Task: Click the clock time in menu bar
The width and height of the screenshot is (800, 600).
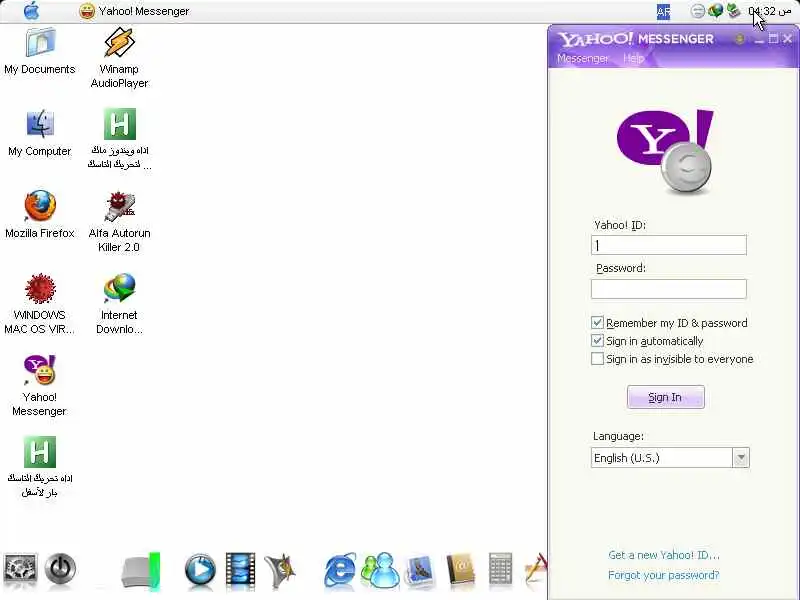Action: point(769,11)
